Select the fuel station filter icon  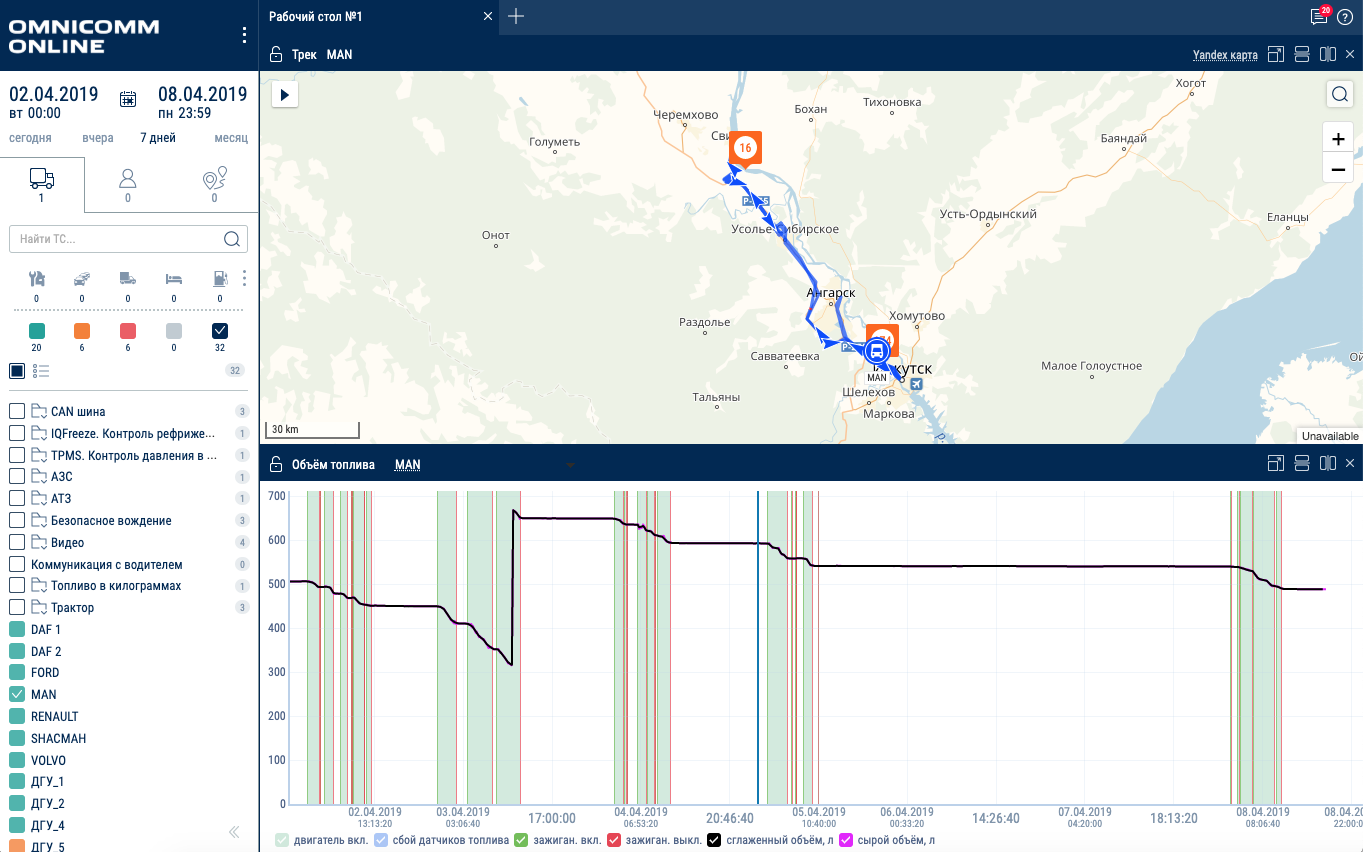(x=219, y=278)
